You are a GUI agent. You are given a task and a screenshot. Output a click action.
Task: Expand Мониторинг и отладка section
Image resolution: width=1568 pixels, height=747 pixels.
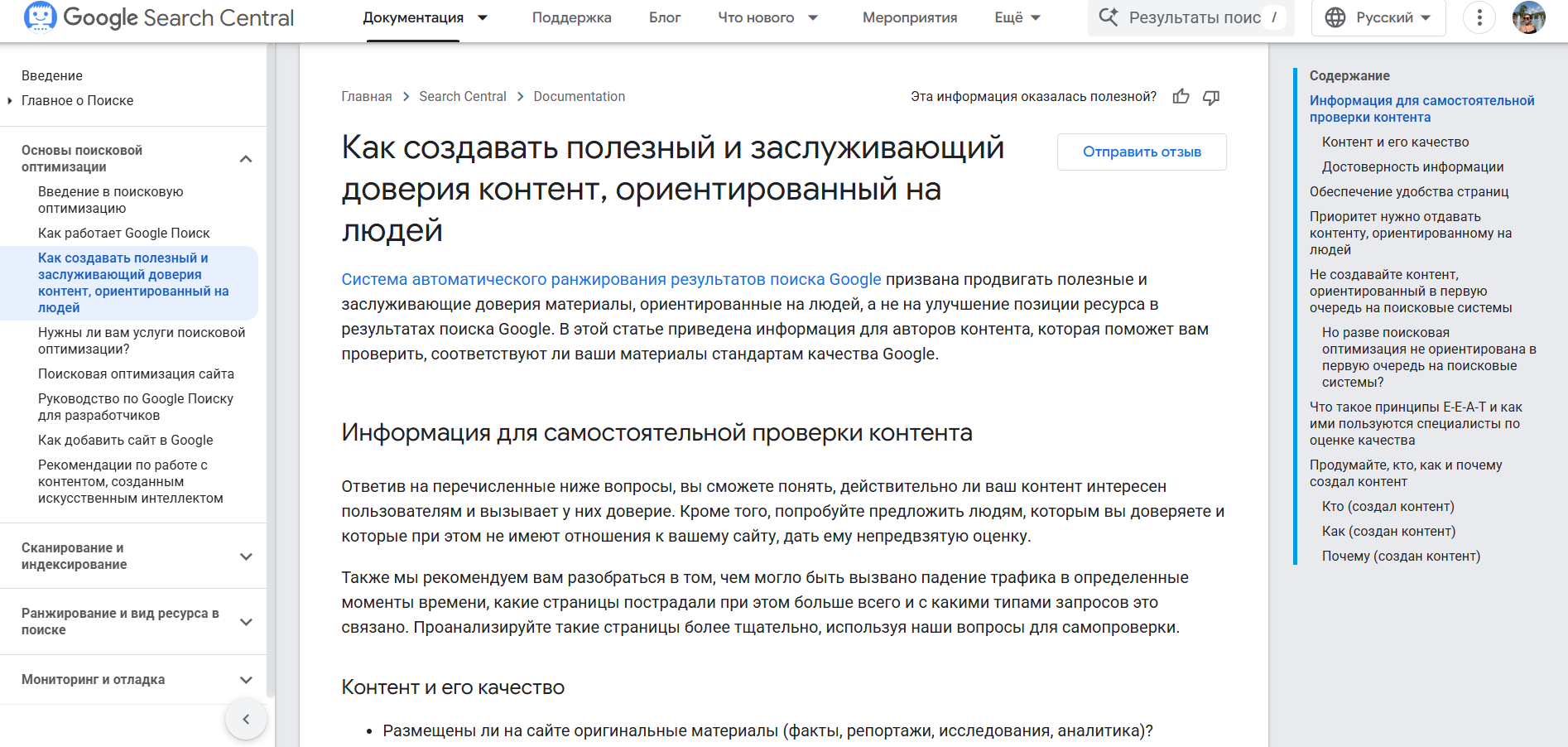(x=246, y=680)
